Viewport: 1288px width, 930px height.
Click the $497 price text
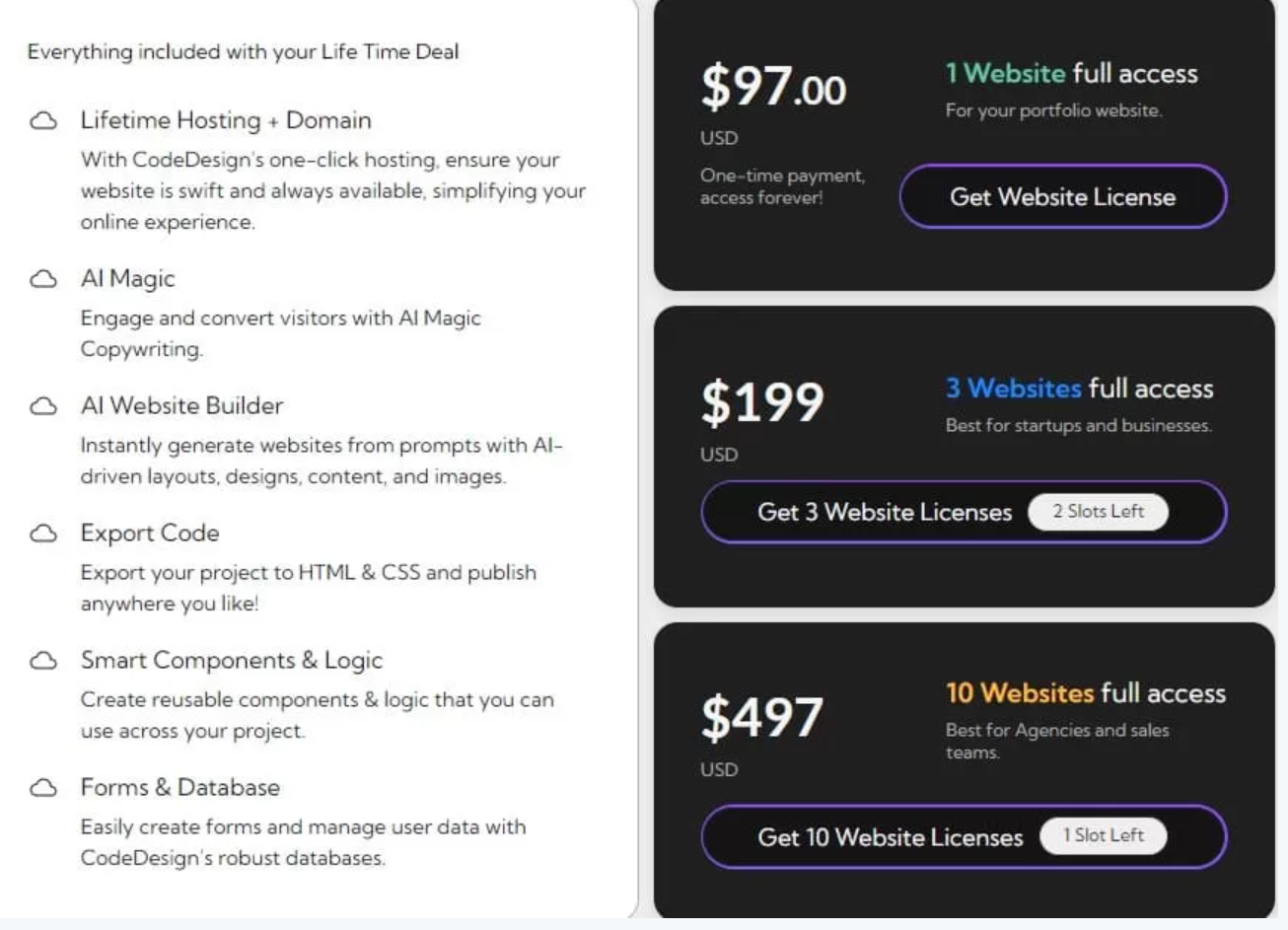(x=761, y=717)
